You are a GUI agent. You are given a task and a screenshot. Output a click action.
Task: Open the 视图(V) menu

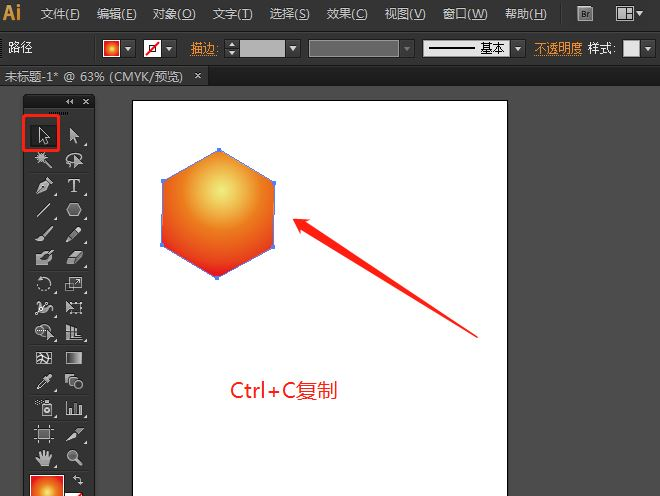405,14
